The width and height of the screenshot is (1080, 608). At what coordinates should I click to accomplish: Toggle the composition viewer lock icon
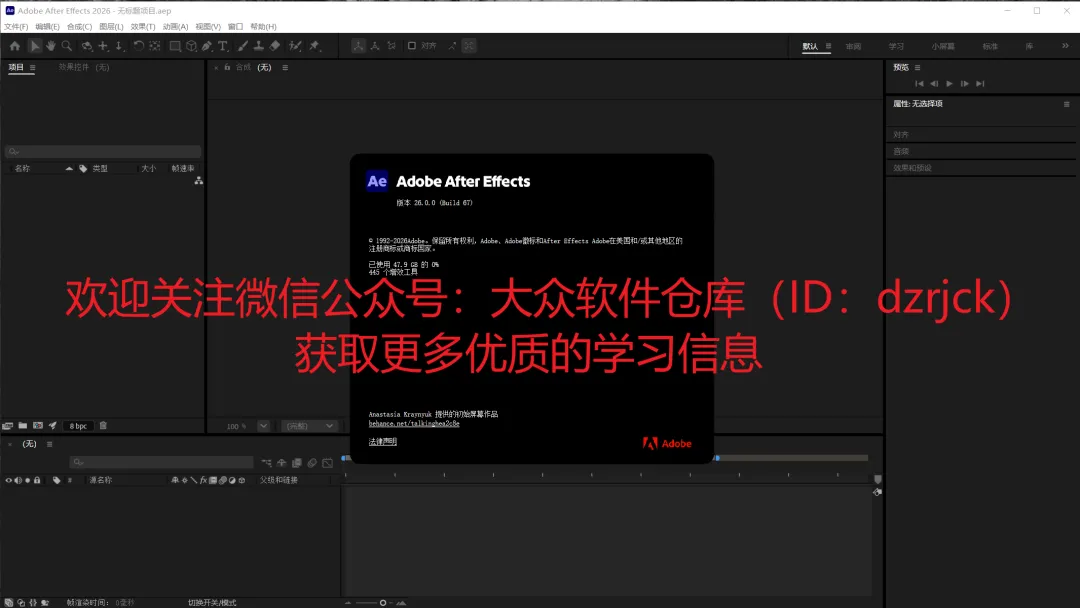pos(227,67)
